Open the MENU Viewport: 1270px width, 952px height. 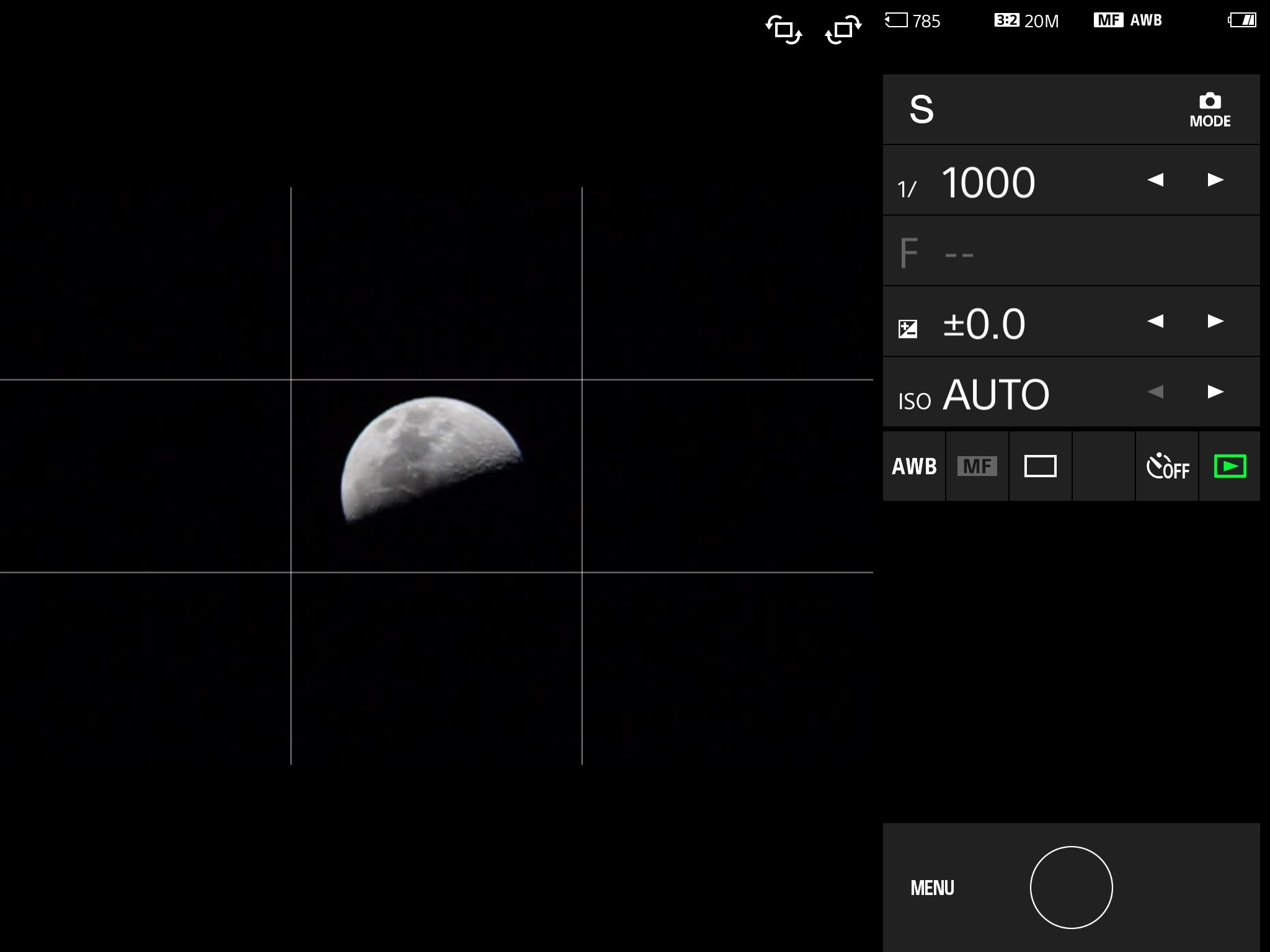tap(932, 888)
